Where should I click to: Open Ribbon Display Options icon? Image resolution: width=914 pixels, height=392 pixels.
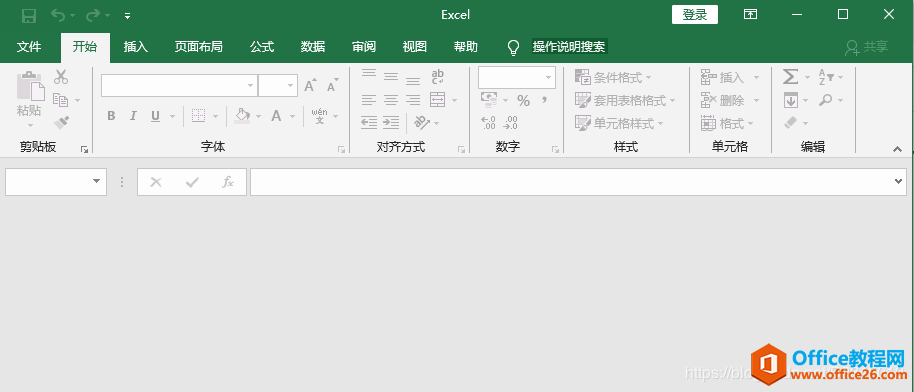click(x=751, y=15)
